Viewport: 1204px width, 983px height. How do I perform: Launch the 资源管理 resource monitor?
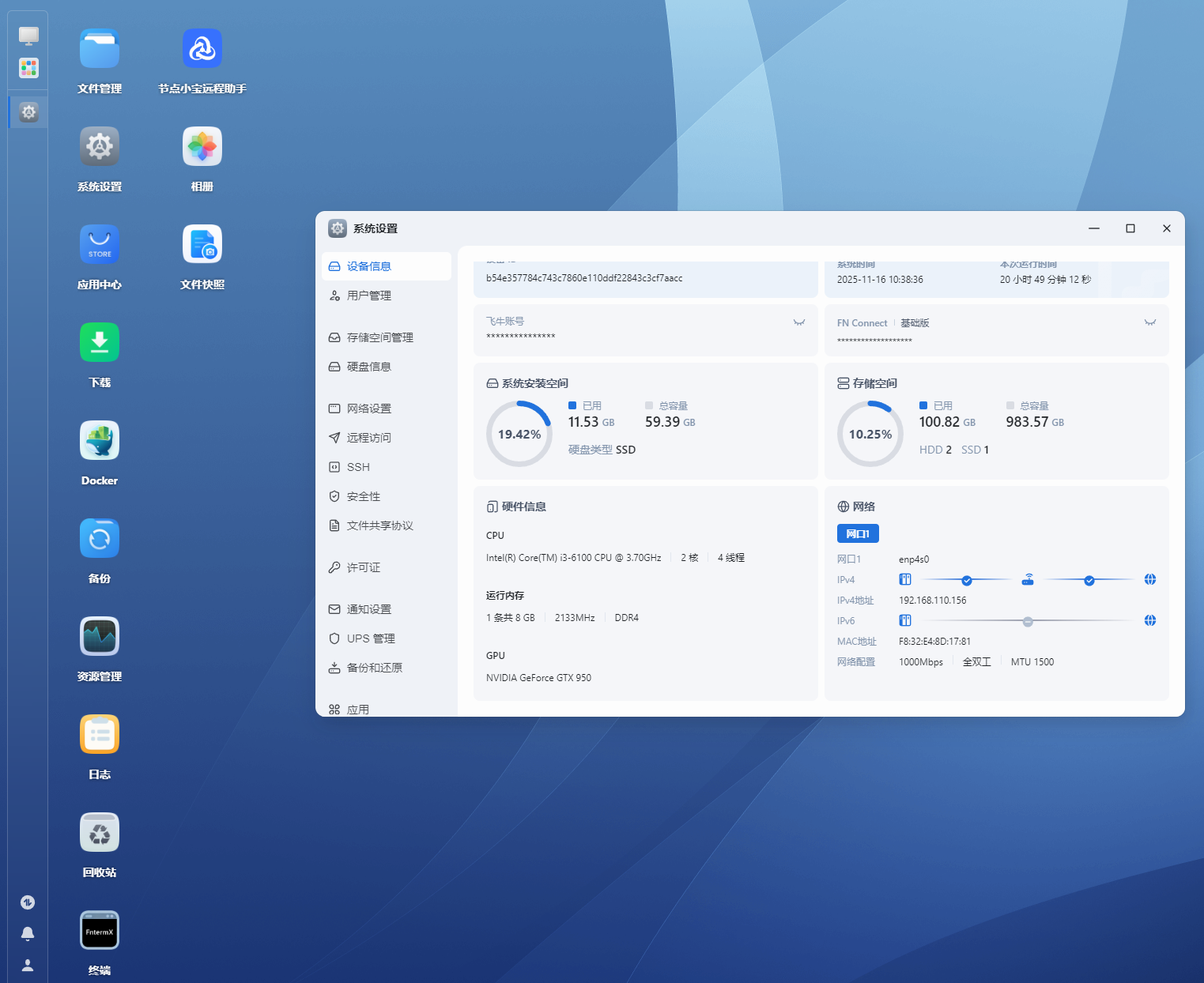coord(100,637)
